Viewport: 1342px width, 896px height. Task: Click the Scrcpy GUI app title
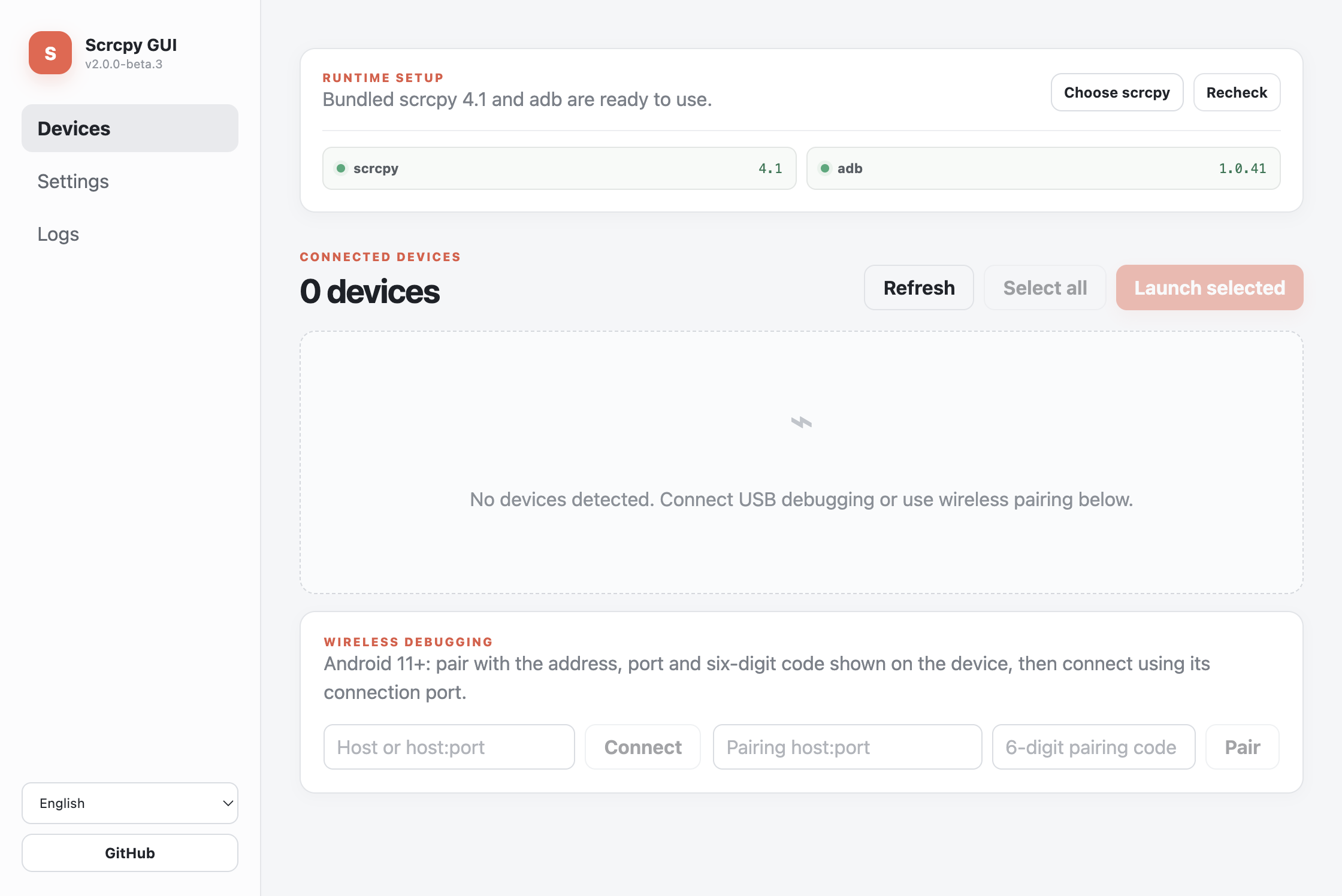pos(131,45)
